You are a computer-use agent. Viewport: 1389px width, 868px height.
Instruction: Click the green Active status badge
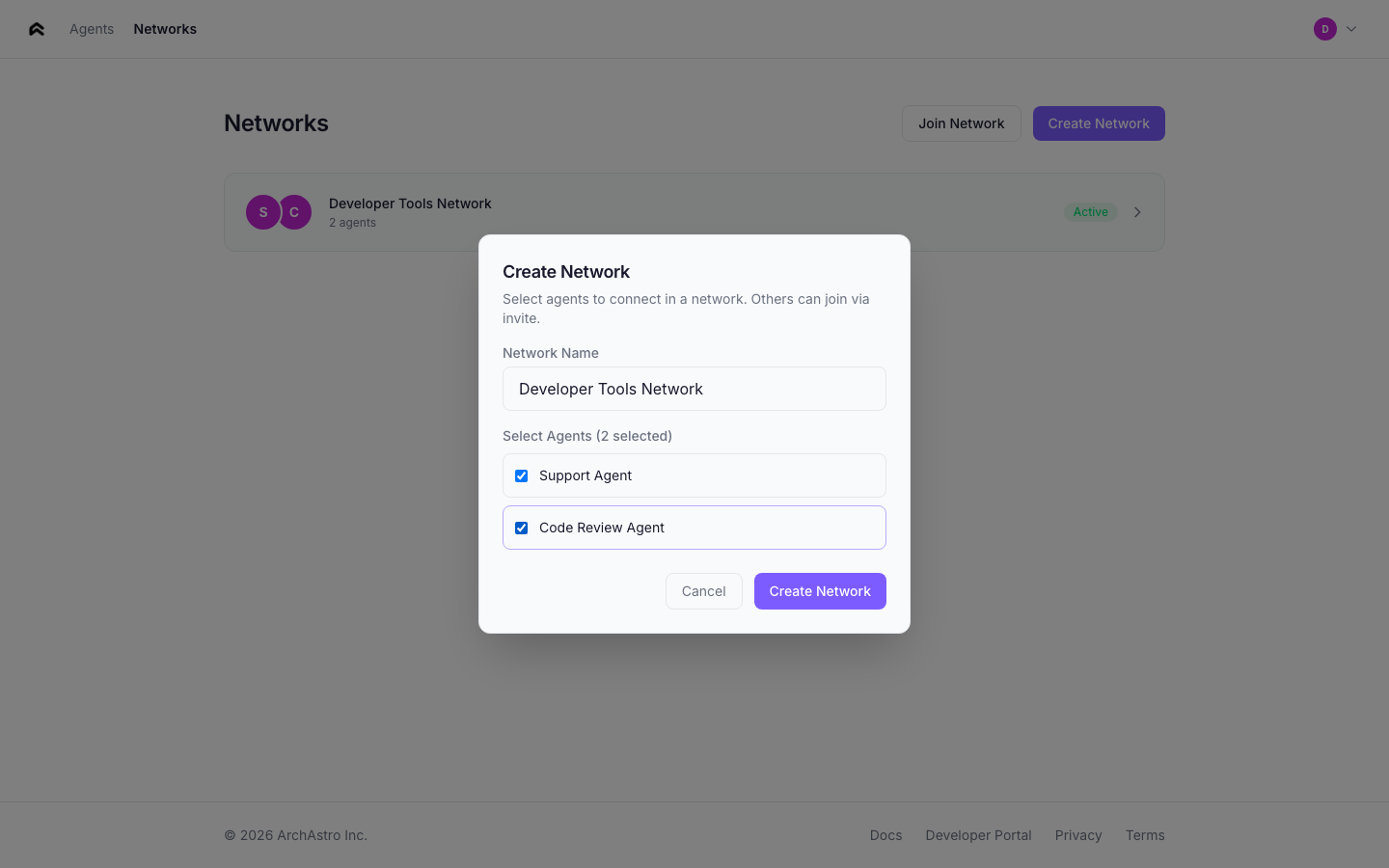coord(1090,212)
